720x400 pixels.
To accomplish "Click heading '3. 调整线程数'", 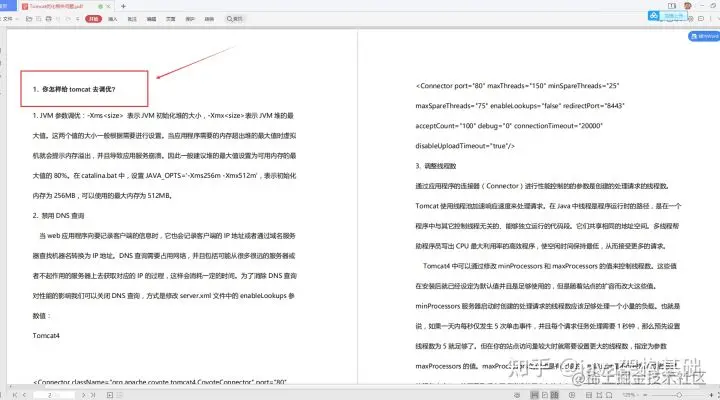I will 436,166.
